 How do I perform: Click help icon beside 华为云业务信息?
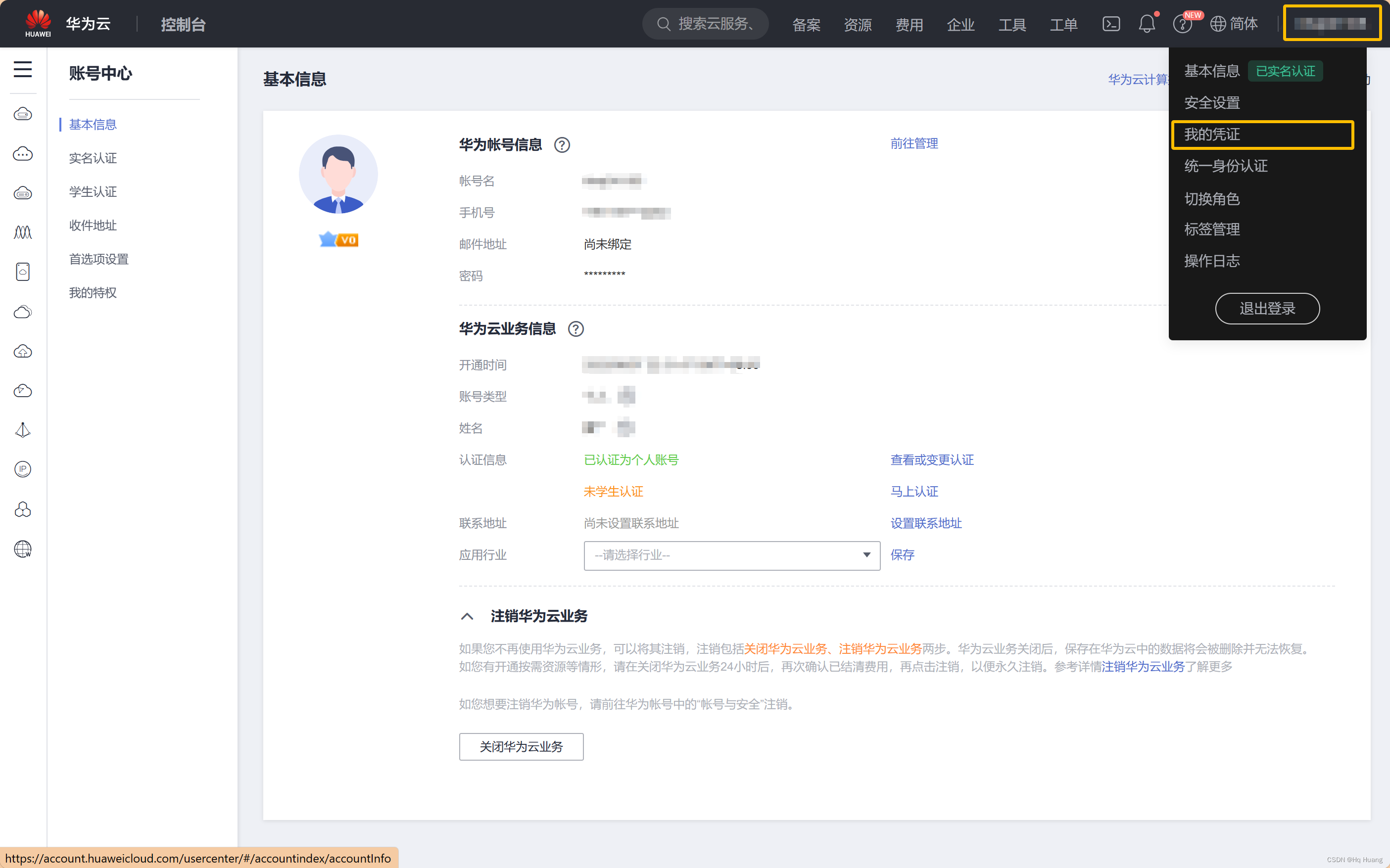pos(575,329)
